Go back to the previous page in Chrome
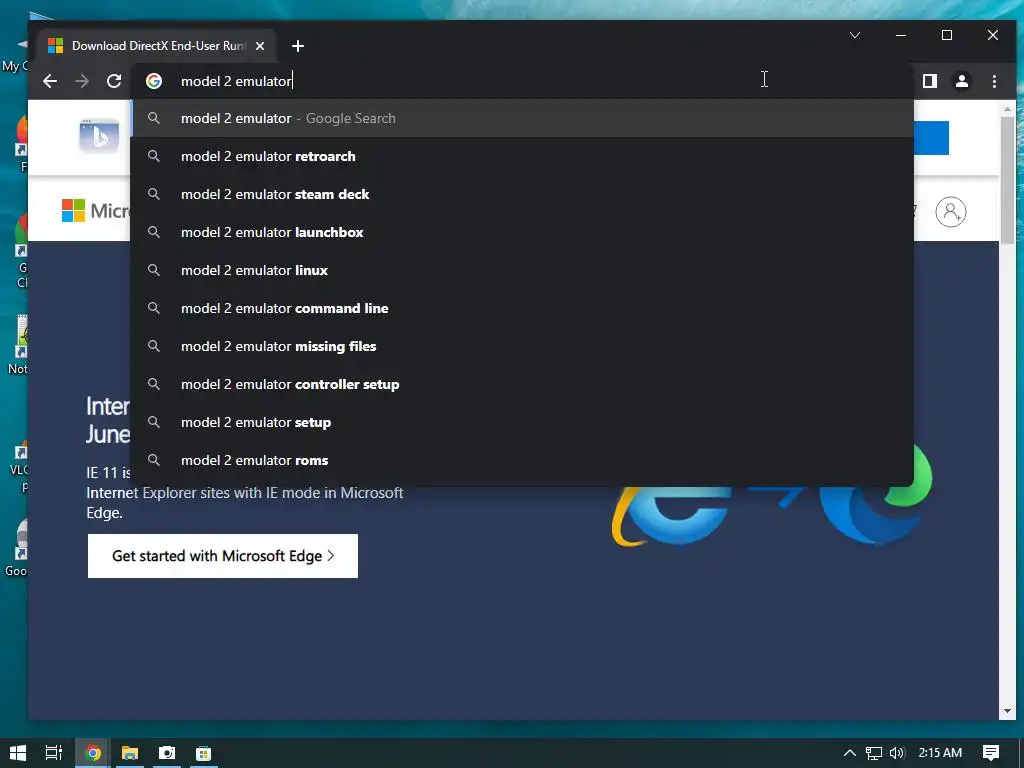This screenshot has height=768, width=1024. (x=50, y=81)
